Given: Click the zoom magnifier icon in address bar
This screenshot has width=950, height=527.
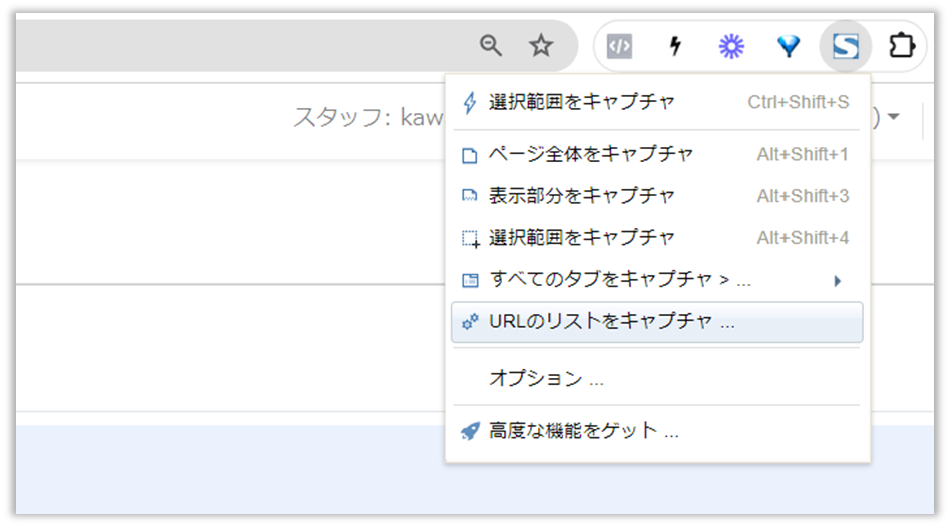Looking at the screenshot, I should tap(491, 45).
